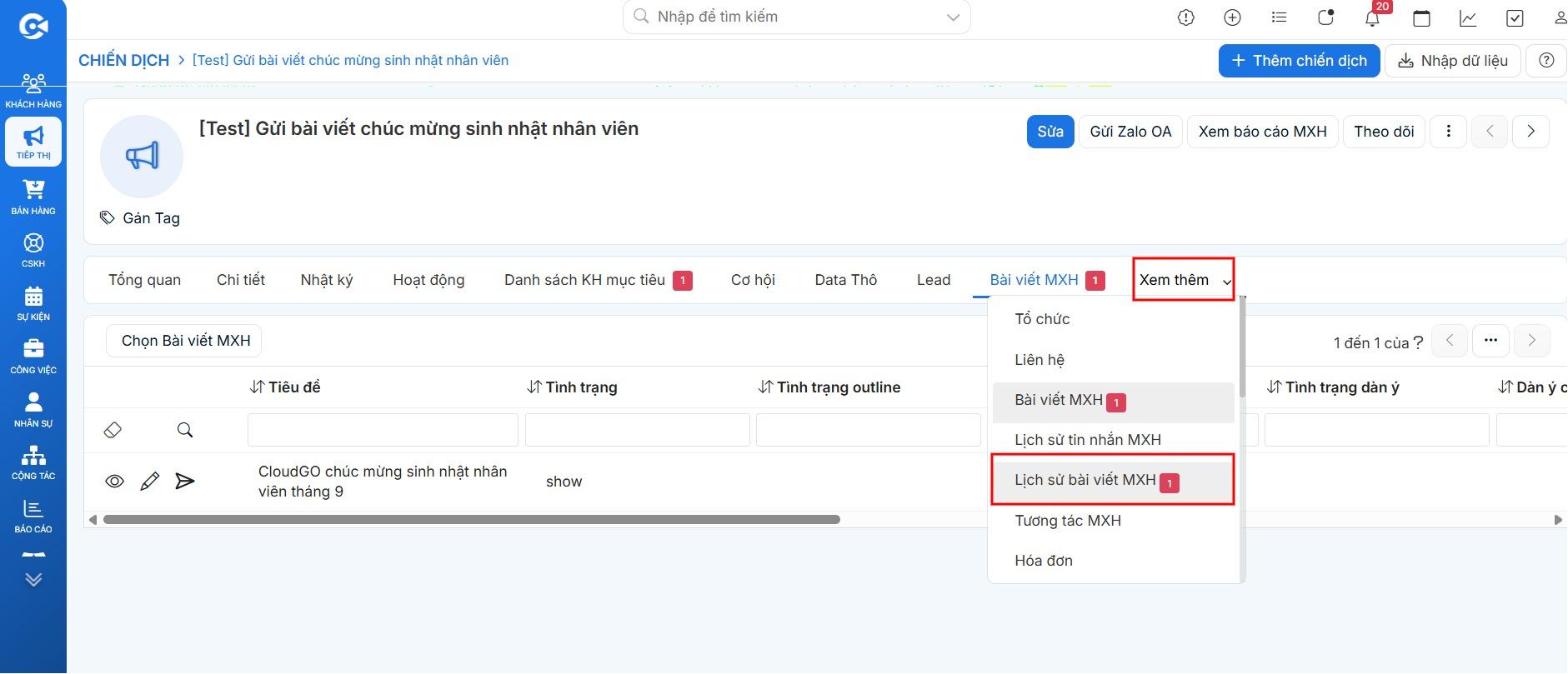1568x674 pixels.
Task: Switch to Chi tiết tab
Action: coord(241,280)
